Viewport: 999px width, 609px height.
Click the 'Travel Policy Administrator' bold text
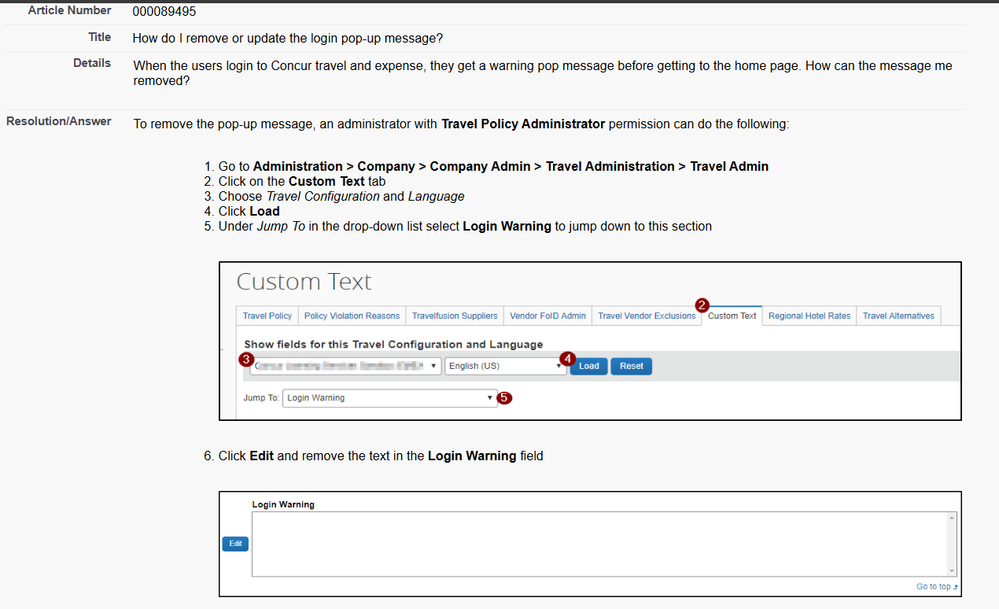point(523,124)
